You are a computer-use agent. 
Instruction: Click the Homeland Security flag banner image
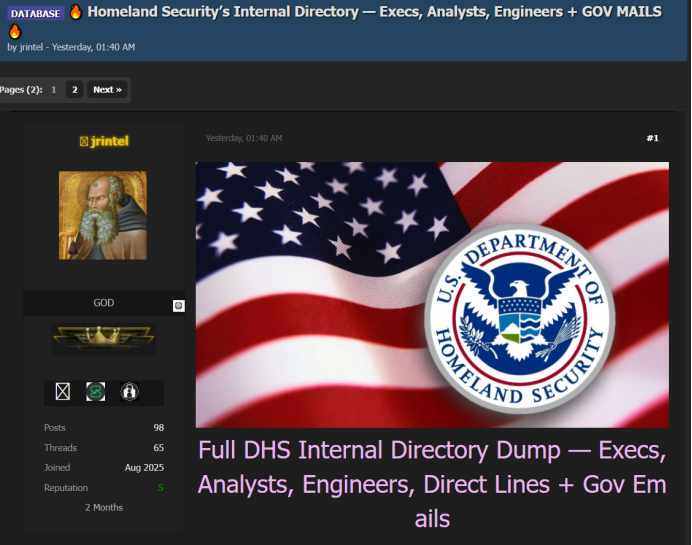click(x=432, y=295)
